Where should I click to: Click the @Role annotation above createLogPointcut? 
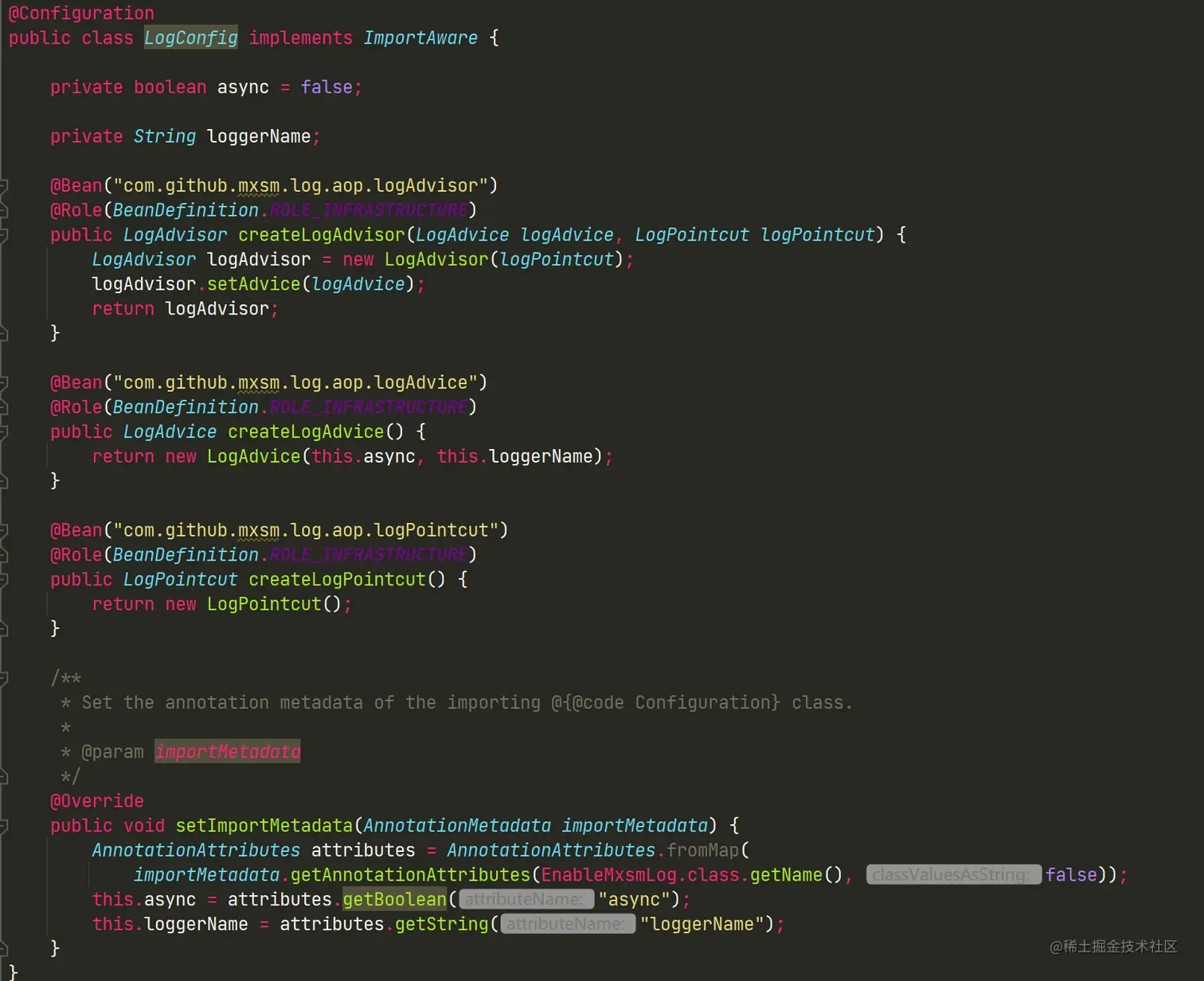[76, 556]
